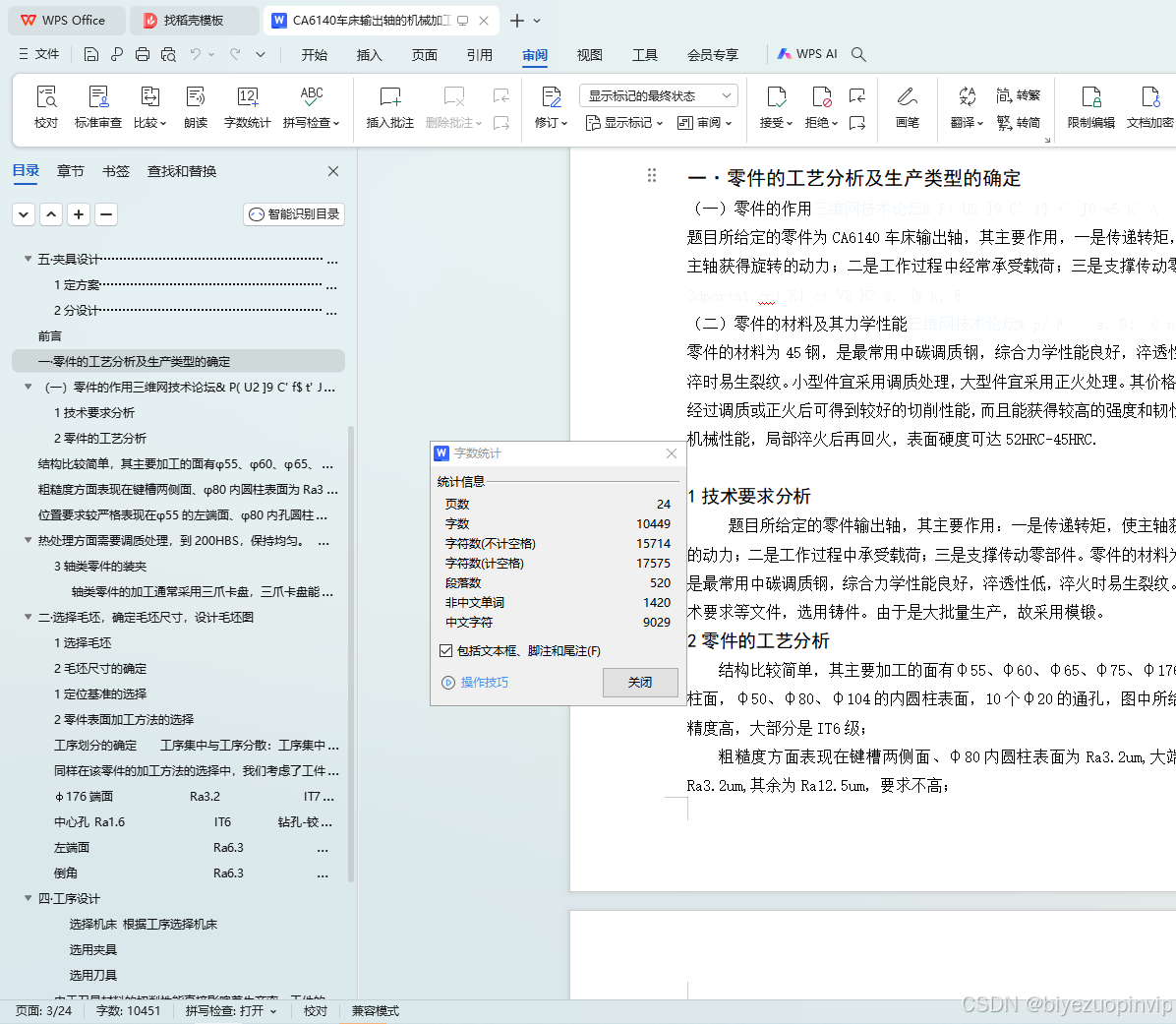
Task: Click the save icon in the quick-access bar
Action: click(90, 54)
